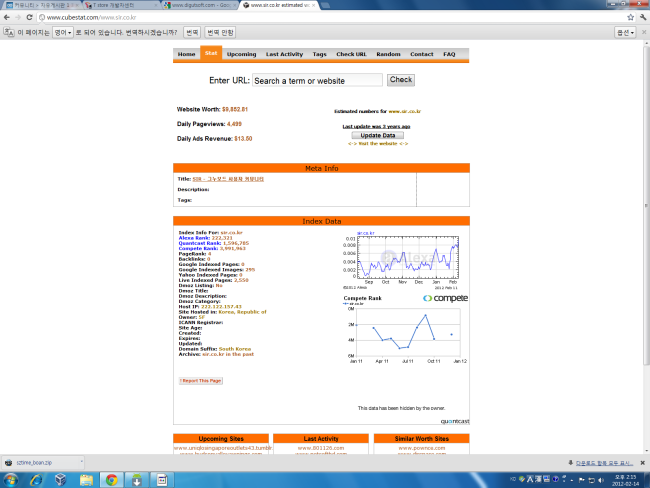
Task: Open the Check URL menu item
Action: (351, 54)
